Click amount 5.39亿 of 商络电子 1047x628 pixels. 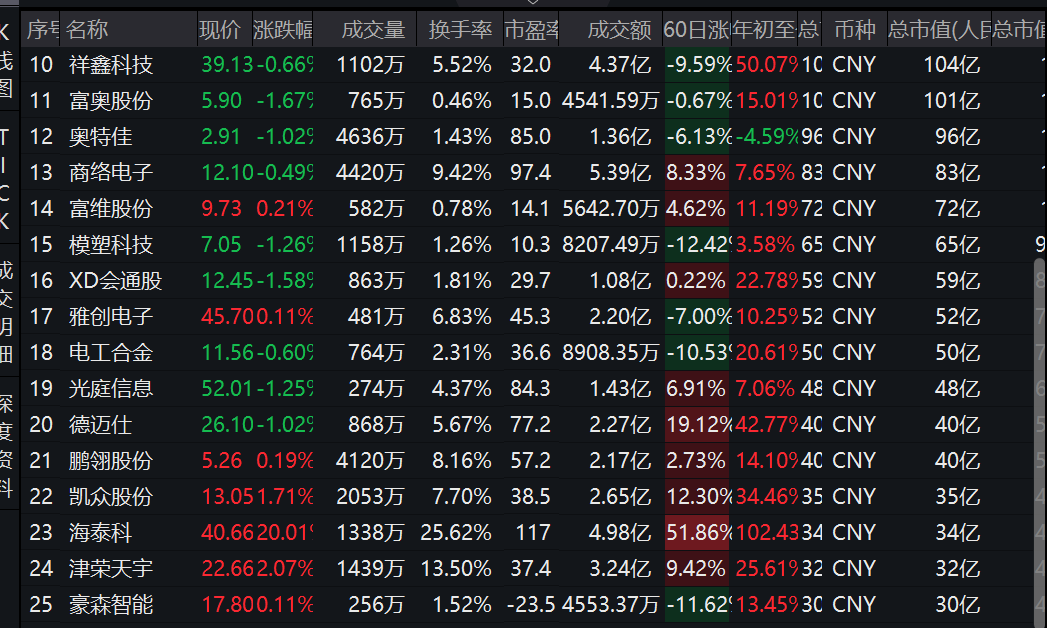coord(620,173)
